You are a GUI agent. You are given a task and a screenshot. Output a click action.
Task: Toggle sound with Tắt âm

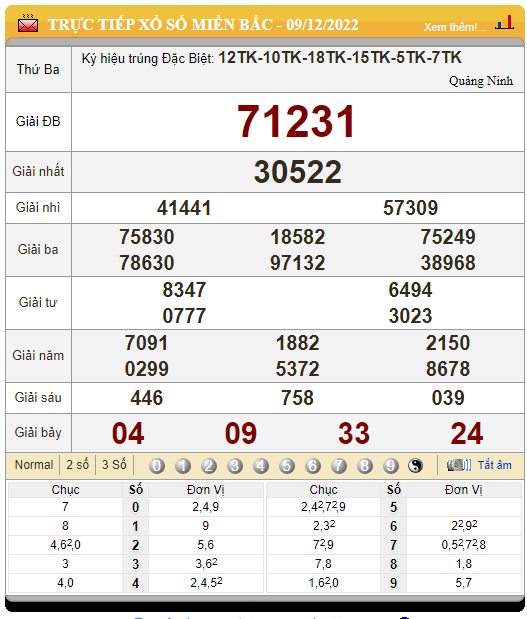click(495, 465)
